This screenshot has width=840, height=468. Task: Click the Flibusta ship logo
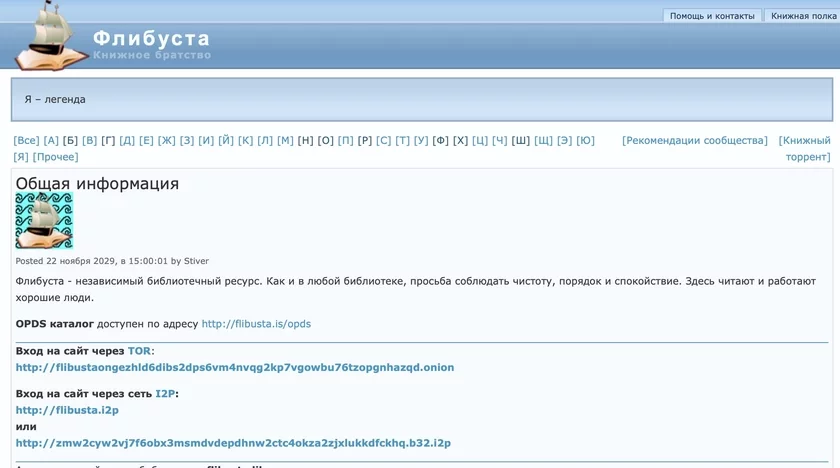pos(47,38)
